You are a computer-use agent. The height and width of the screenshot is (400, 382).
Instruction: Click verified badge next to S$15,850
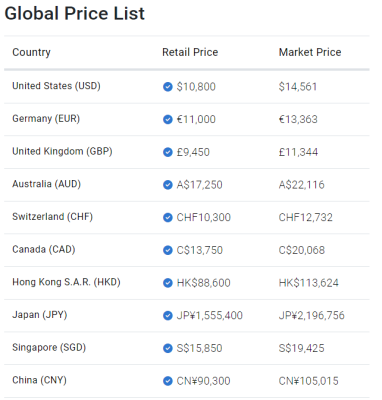tap(168, 348)
